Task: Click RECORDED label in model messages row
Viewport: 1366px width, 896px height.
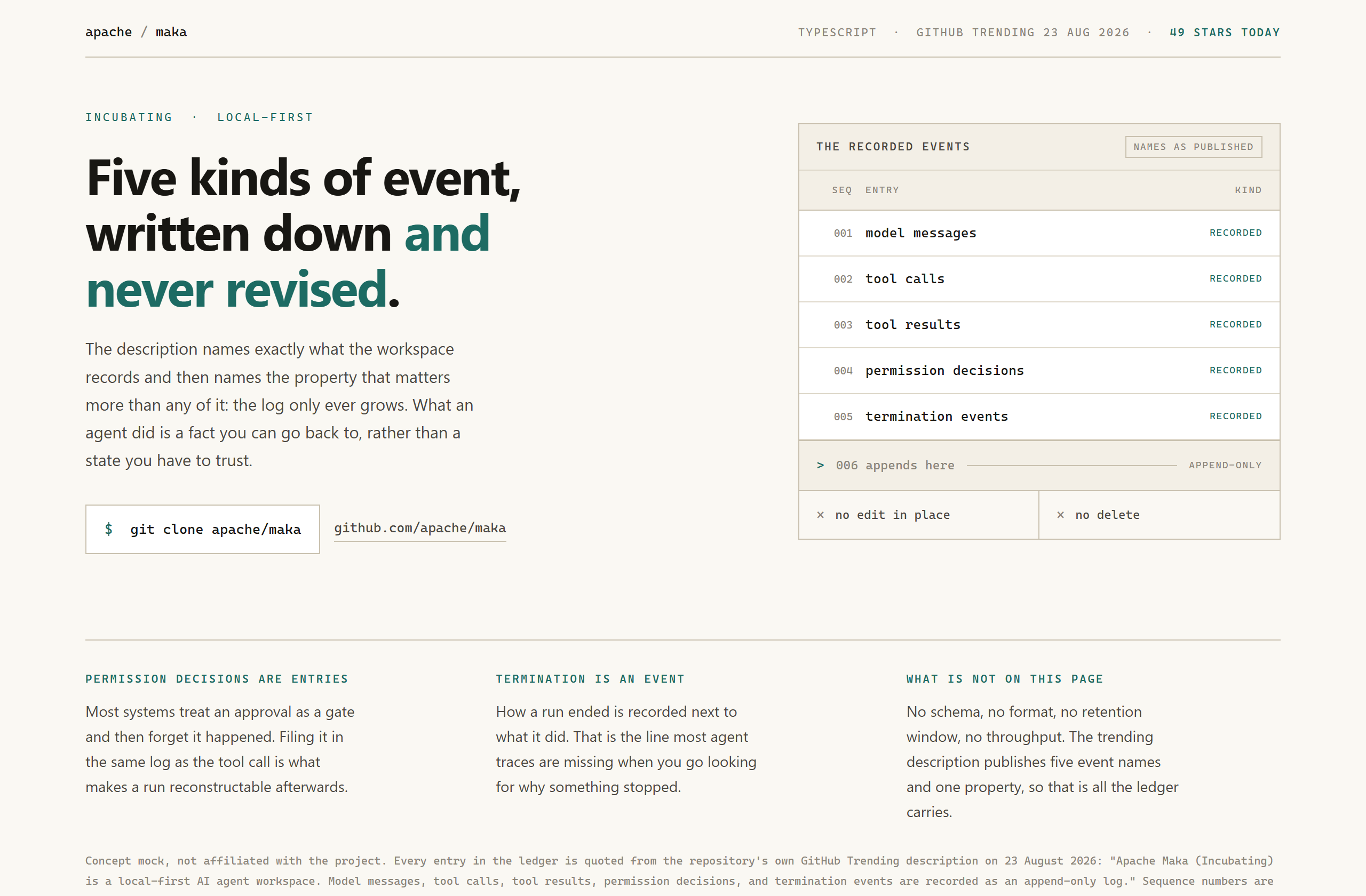Action: (1236, 233)
